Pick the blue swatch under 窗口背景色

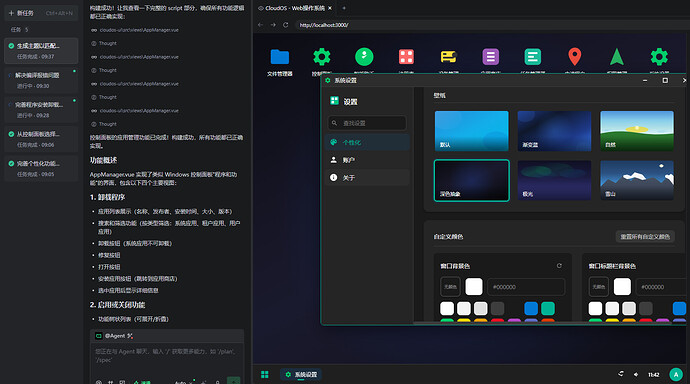click(531, 308)
